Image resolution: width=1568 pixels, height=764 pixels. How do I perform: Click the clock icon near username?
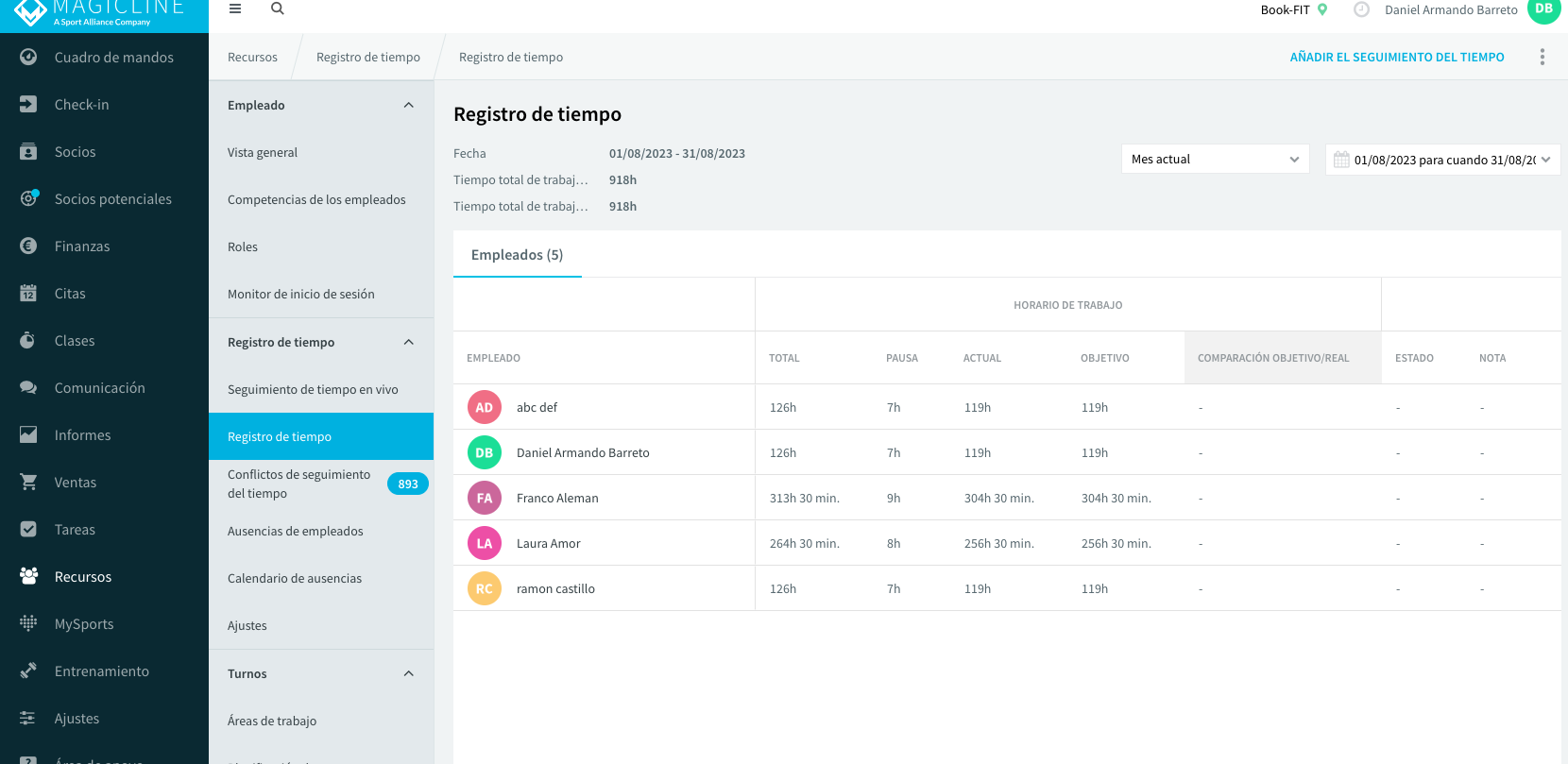point(1361,9)
